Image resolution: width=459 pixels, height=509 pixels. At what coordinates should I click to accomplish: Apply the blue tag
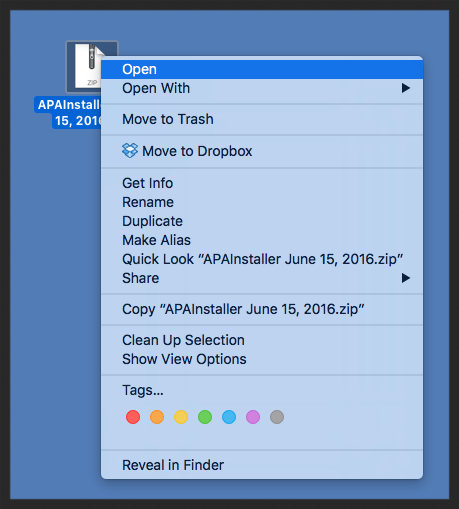point(229,417)
